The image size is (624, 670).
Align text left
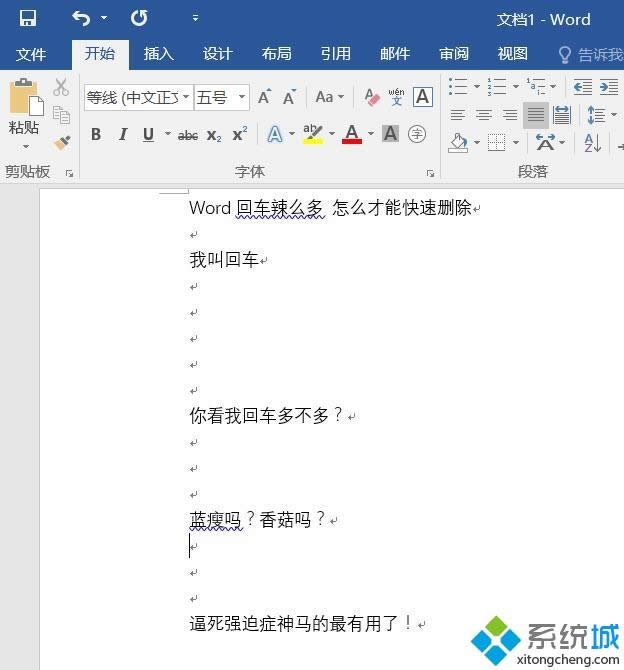458,115
